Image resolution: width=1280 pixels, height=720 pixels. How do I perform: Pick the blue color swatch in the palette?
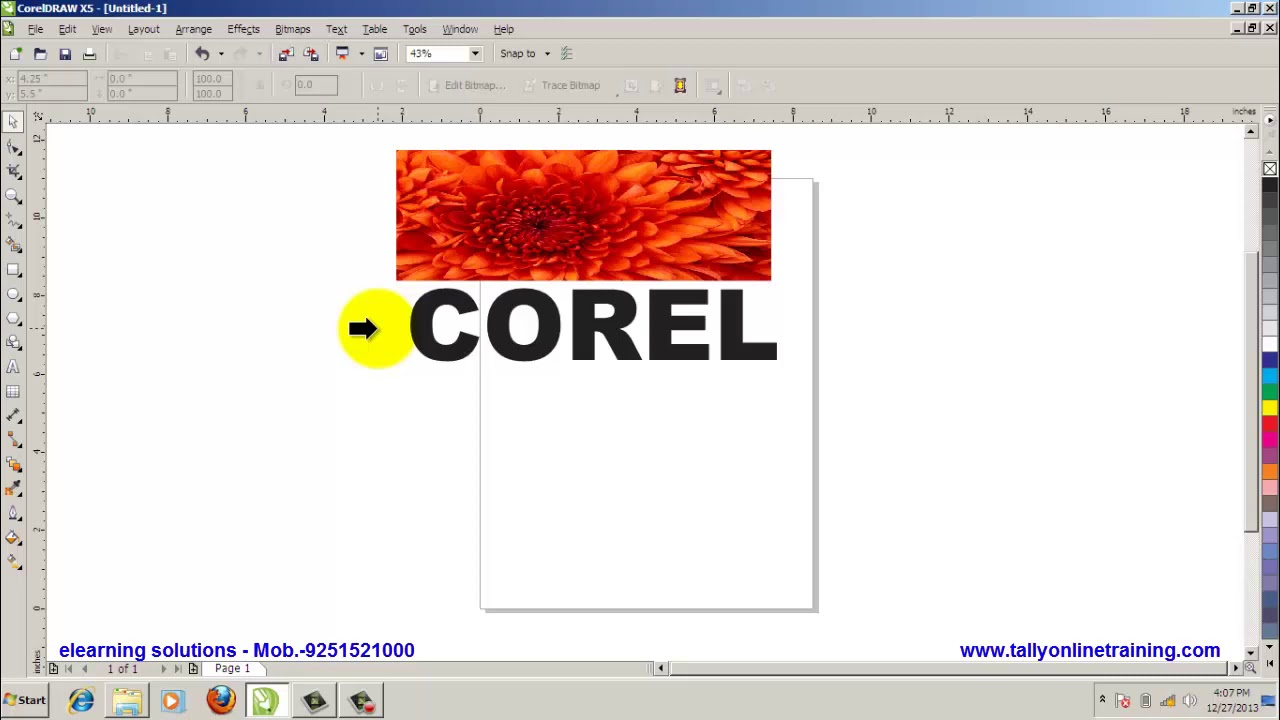(x=1270, y=359)
